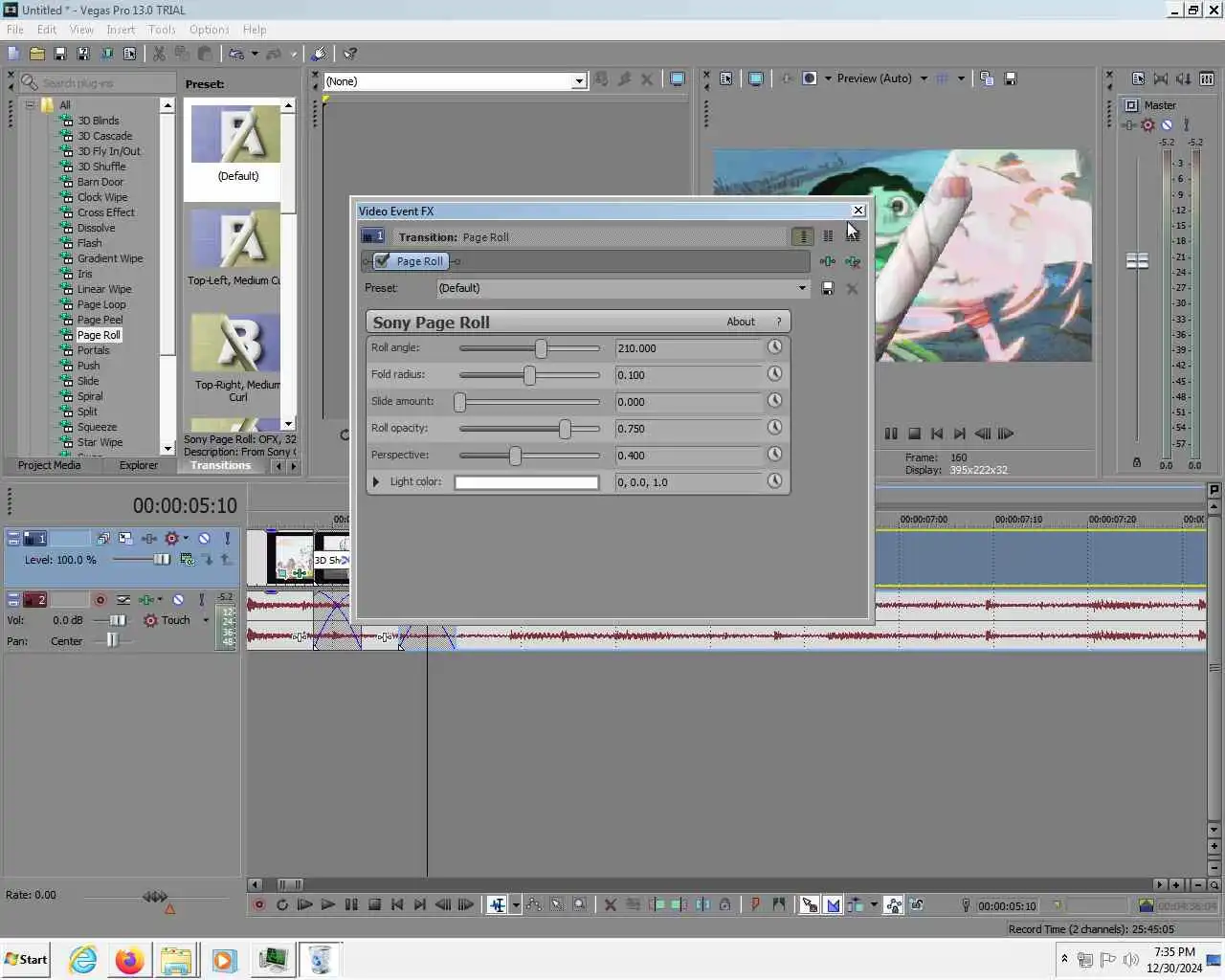The height and width of the screenshot is (980, 1225).
Task: Open Touch automation mode dropdown on track 2
Action: [206, 620]
